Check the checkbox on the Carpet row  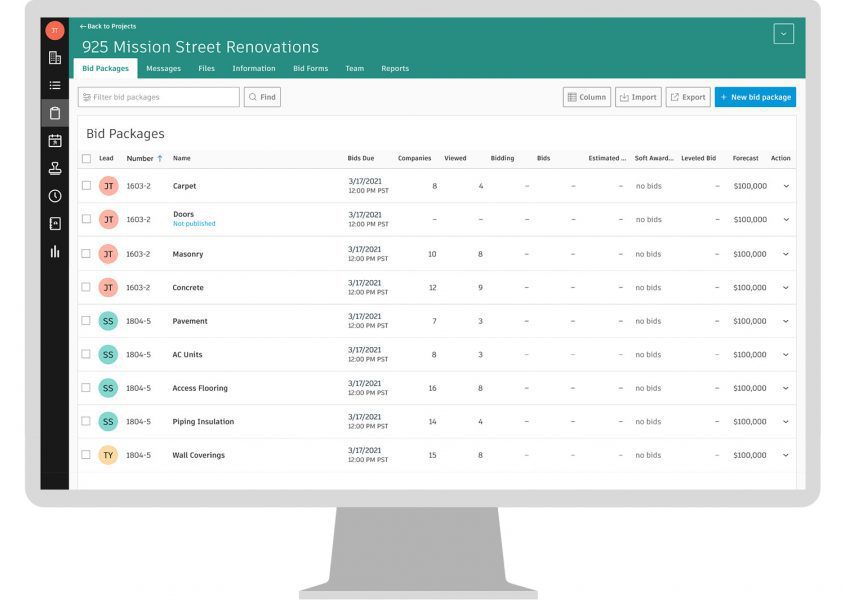tap(86, 185)
